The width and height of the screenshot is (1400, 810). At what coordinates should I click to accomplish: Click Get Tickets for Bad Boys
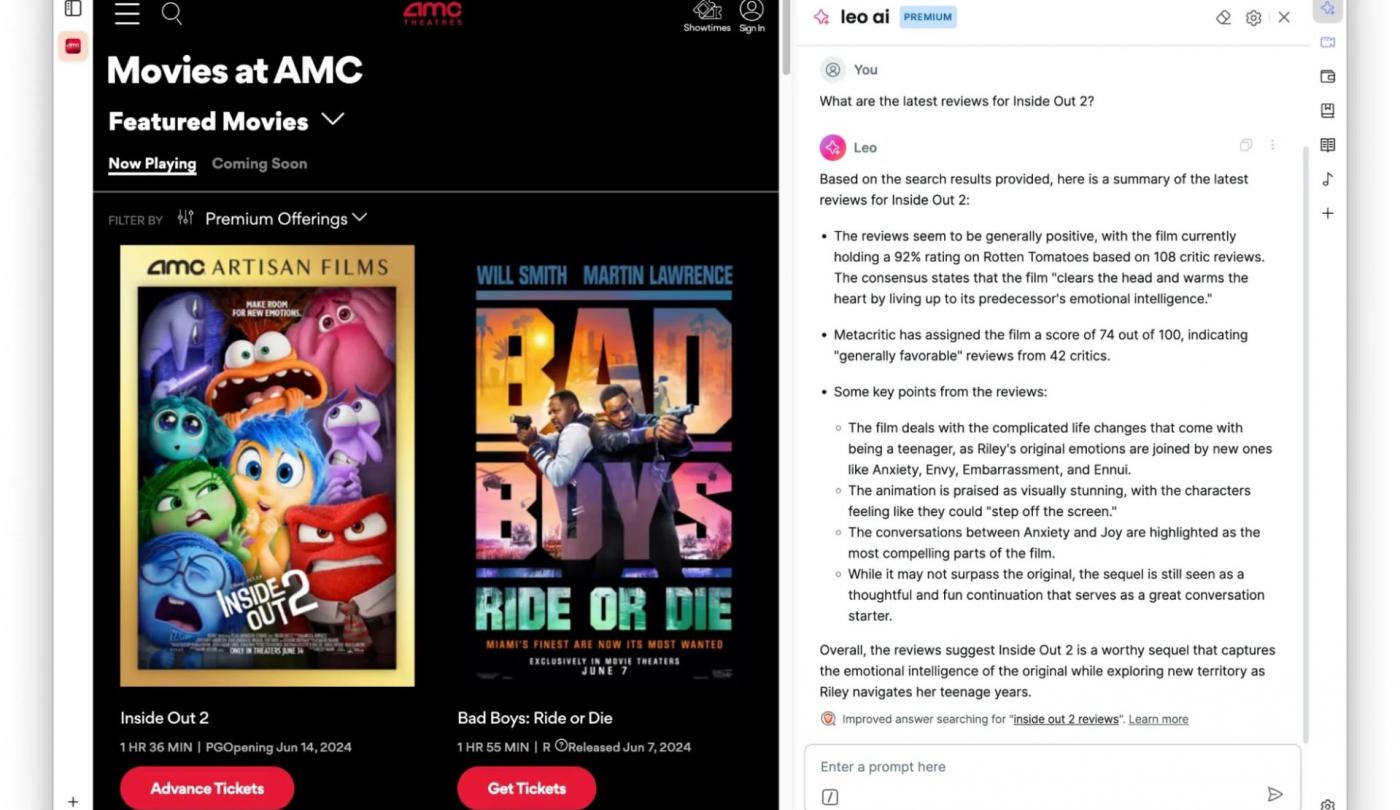point(527,788)
